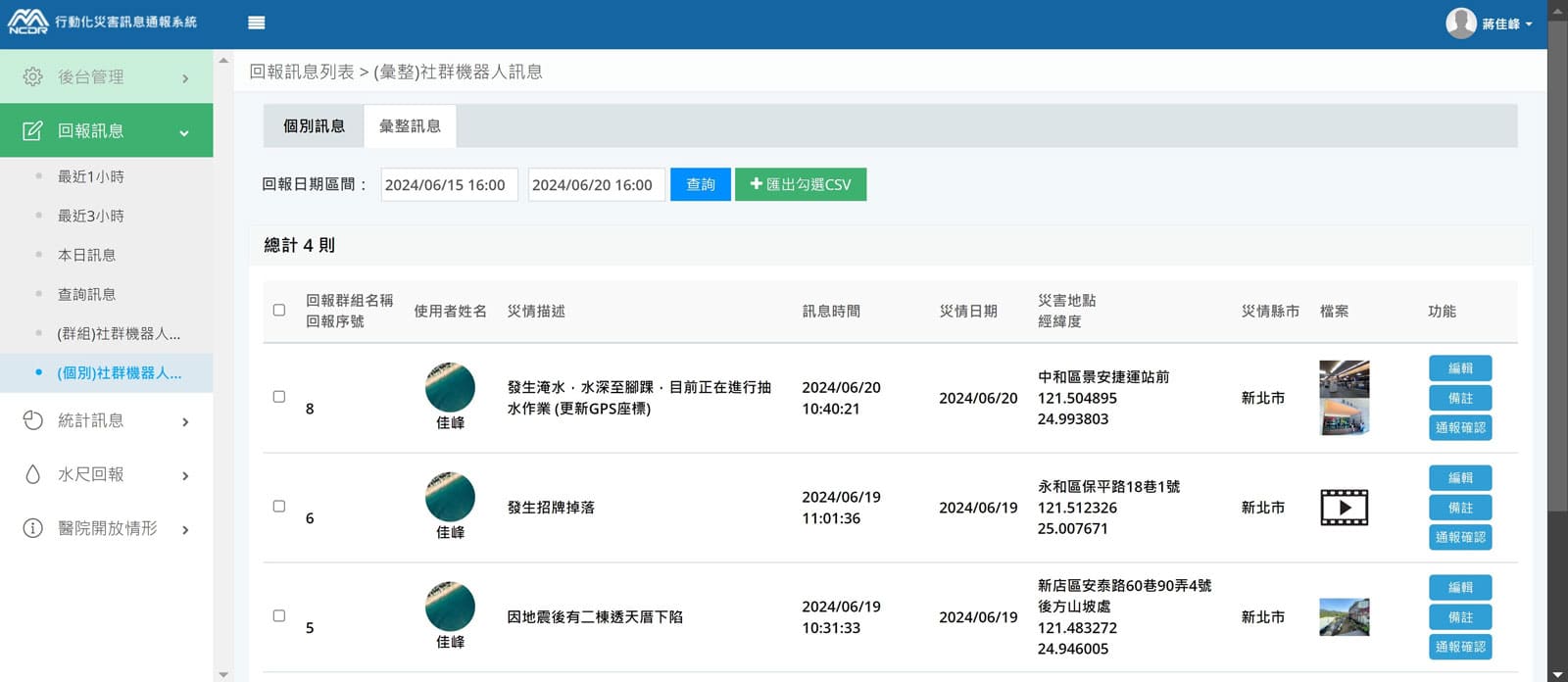Select the checkbox for report number 5
1568x682 pixels.
click(x=279, y=616)
